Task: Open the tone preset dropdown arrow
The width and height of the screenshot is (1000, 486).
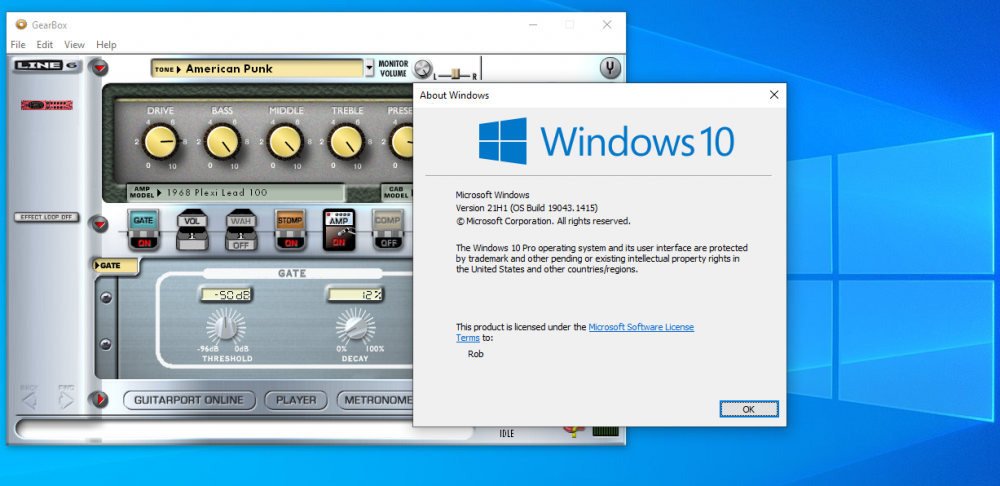Action: [x=369, y=68]
